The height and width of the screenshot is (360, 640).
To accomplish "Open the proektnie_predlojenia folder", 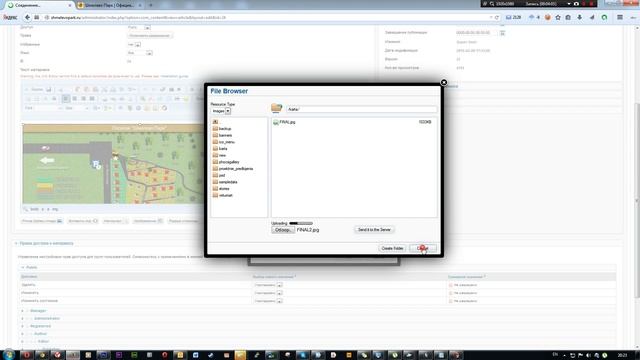I will 233,169.
